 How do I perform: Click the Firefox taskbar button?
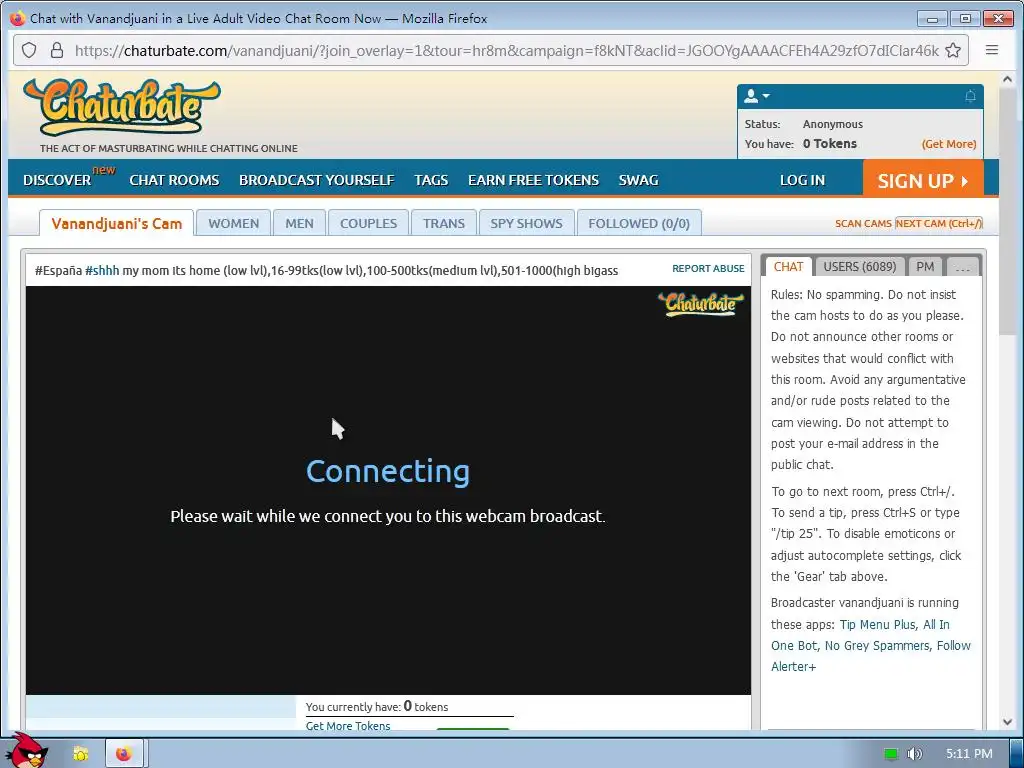tap(124, 754)
